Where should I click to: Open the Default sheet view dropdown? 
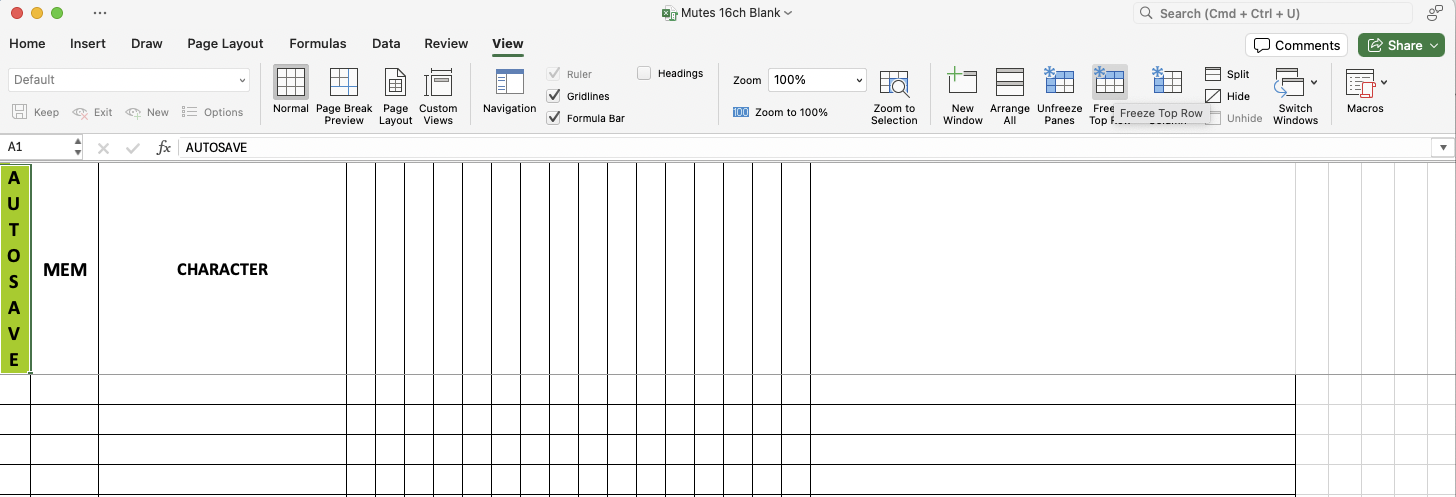point(129,80)
